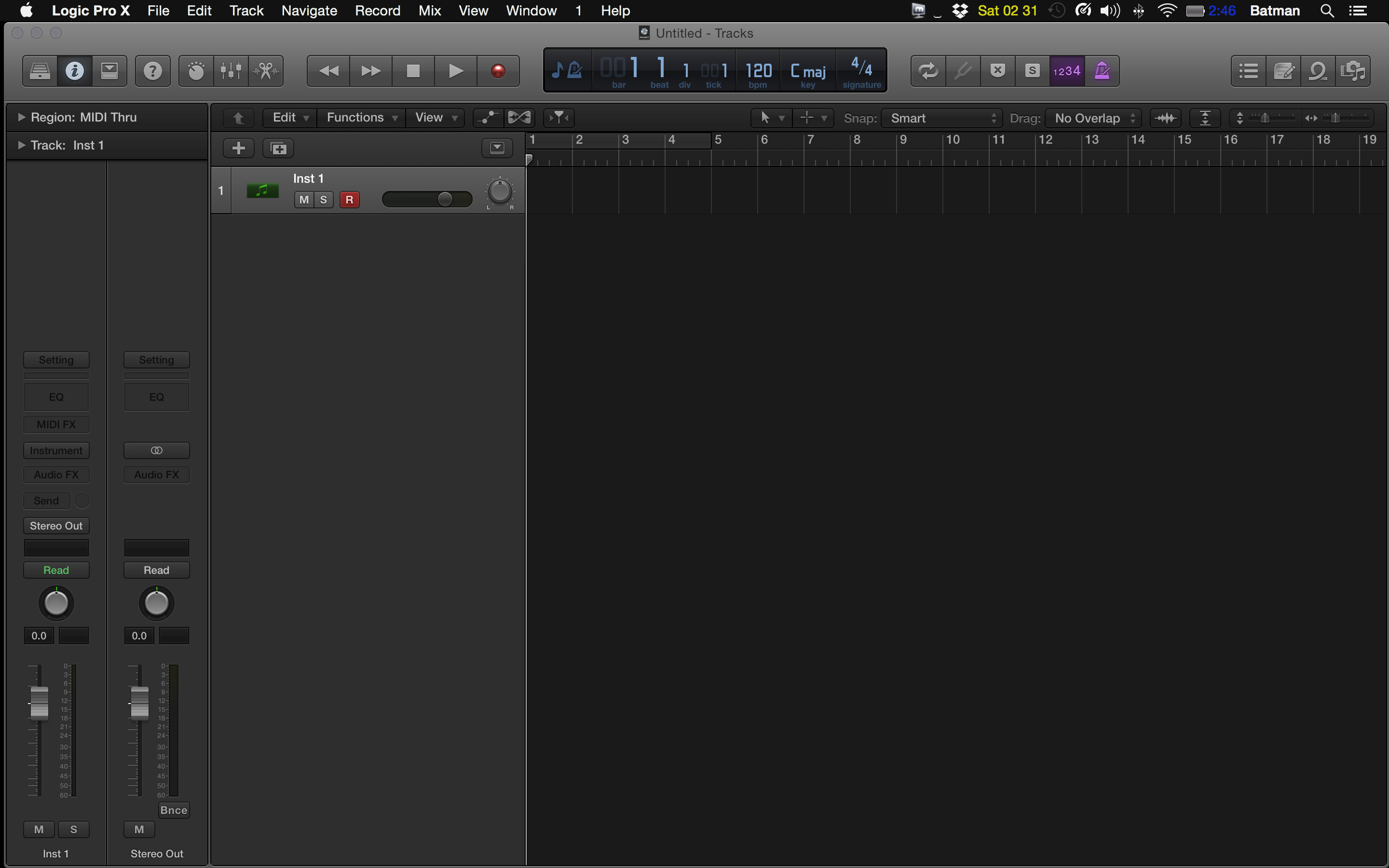Open the Tuner button
This screenshot has width=1389, height=868.
(x=963, y=71)
